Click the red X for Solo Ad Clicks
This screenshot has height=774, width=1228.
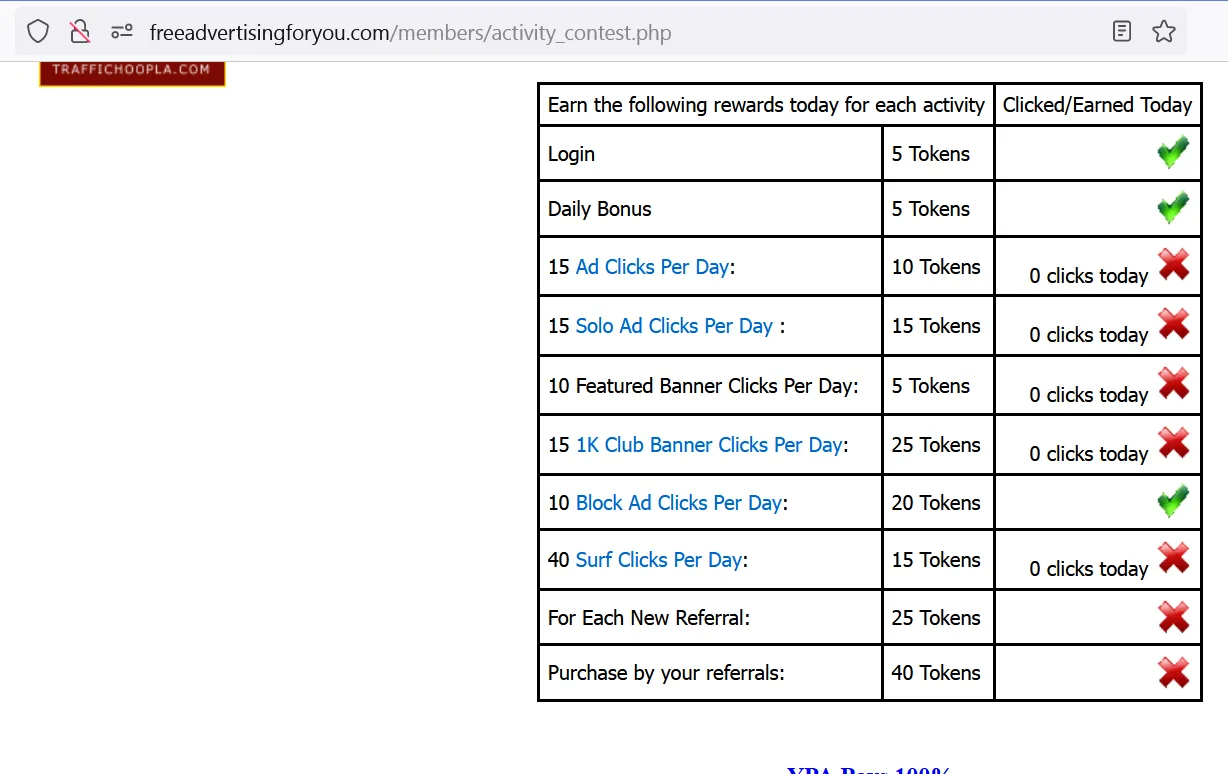[x=1174, y=324]
